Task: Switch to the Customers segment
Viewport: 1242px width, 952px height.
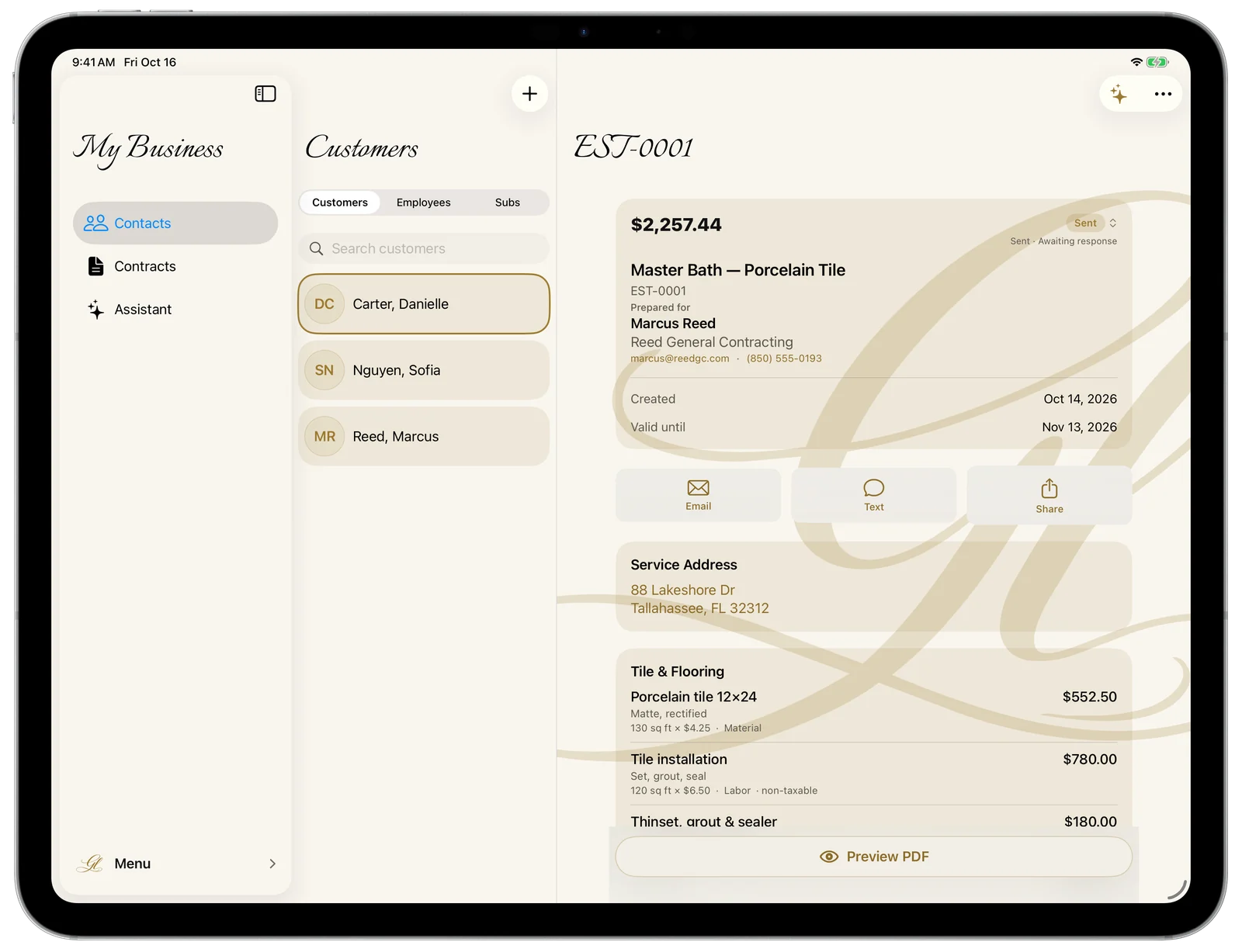Action: pos(340,203)
